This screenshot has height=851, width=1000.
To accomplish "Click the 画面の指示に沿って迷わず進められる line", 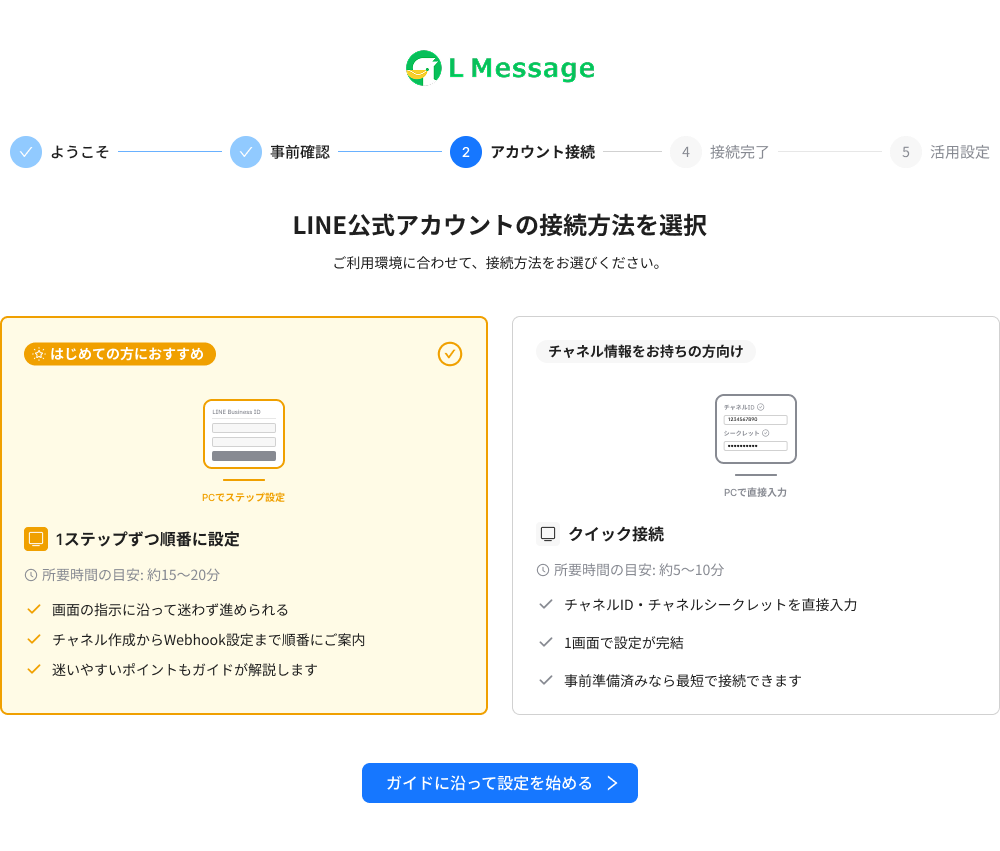I will coord(170,610).
